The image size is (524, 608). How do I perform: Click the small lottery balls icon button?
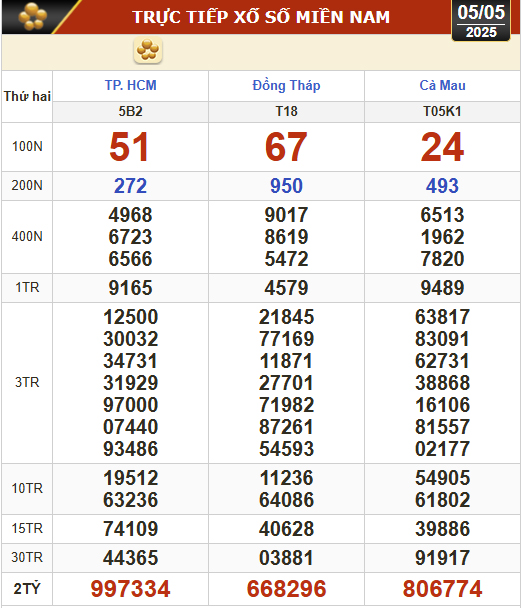pos(148,50)
